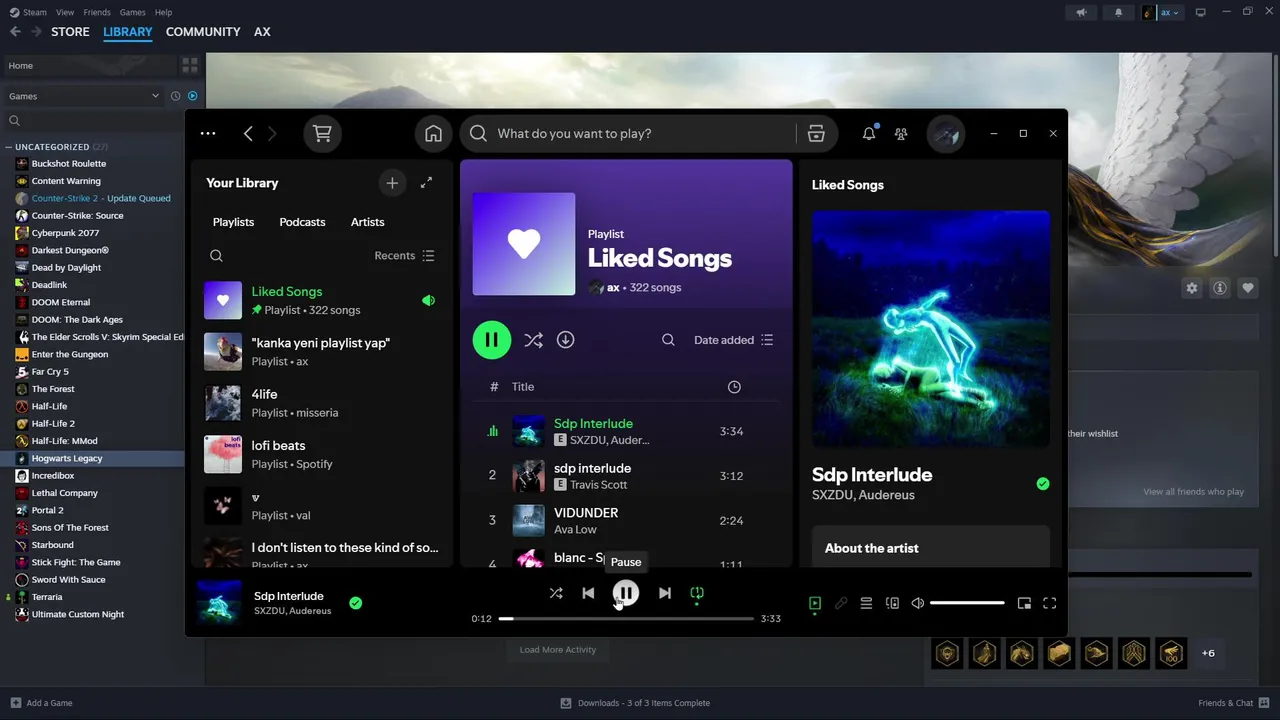Open the Steam Games menu
The width and height of the screenshot is (1280, 720).
pos(132,12)
